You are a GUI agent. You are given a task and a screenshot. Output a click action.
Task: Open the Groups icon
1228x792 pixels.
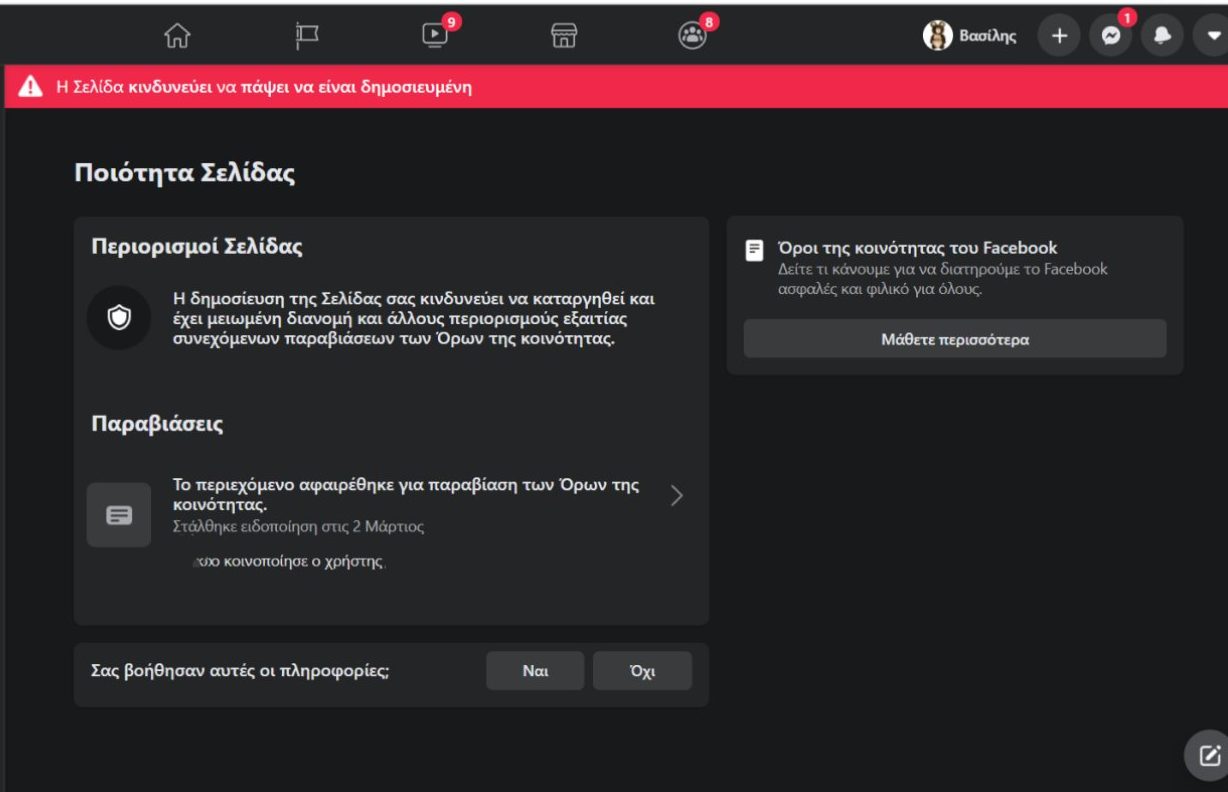(692, 36)
